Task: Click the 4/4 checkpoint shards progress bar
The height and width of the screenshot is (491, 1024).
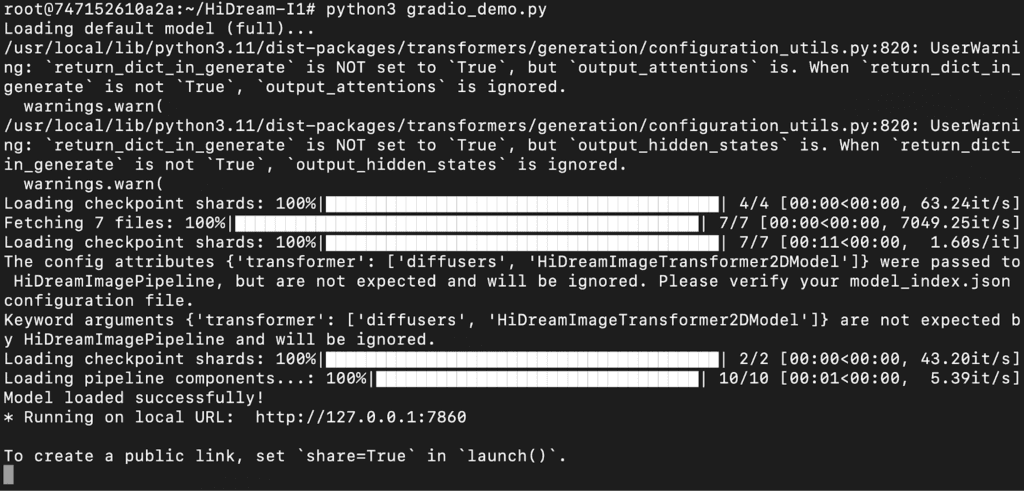Action: (522, 204)
